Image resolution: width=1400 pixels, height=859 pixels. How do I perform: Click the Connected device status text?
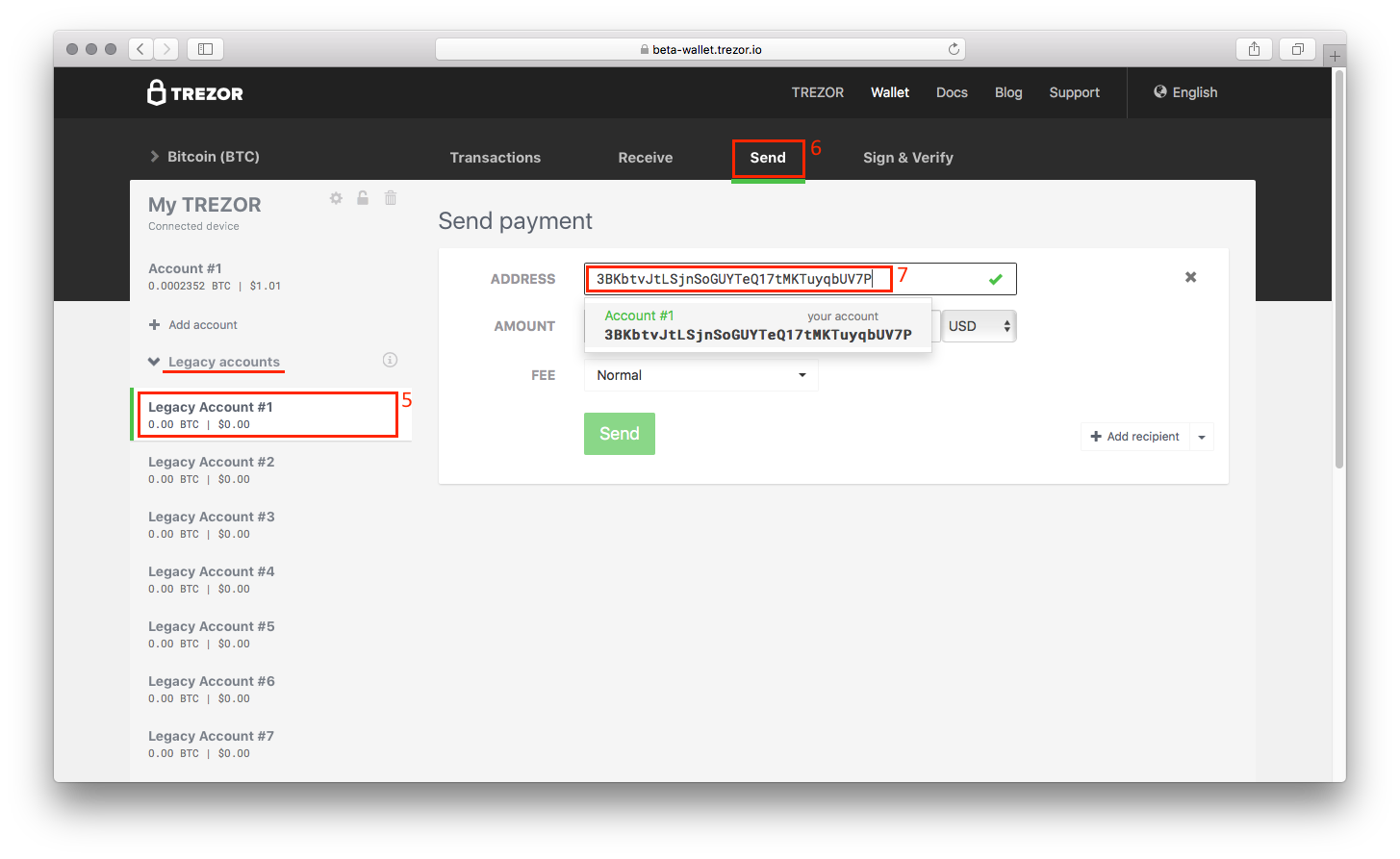[x=193, y=226]
